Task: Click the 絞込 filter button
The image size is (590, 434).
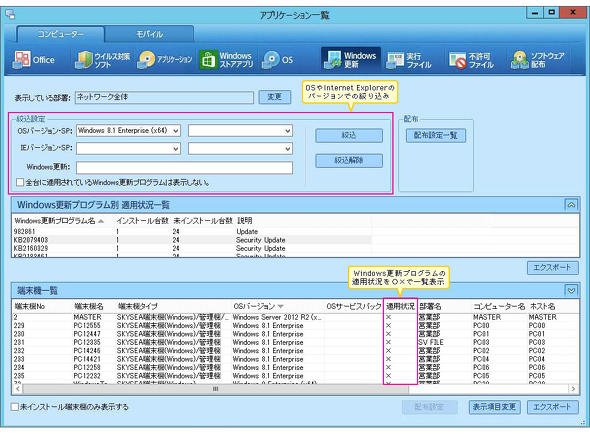Action: [x=349, y=135]
